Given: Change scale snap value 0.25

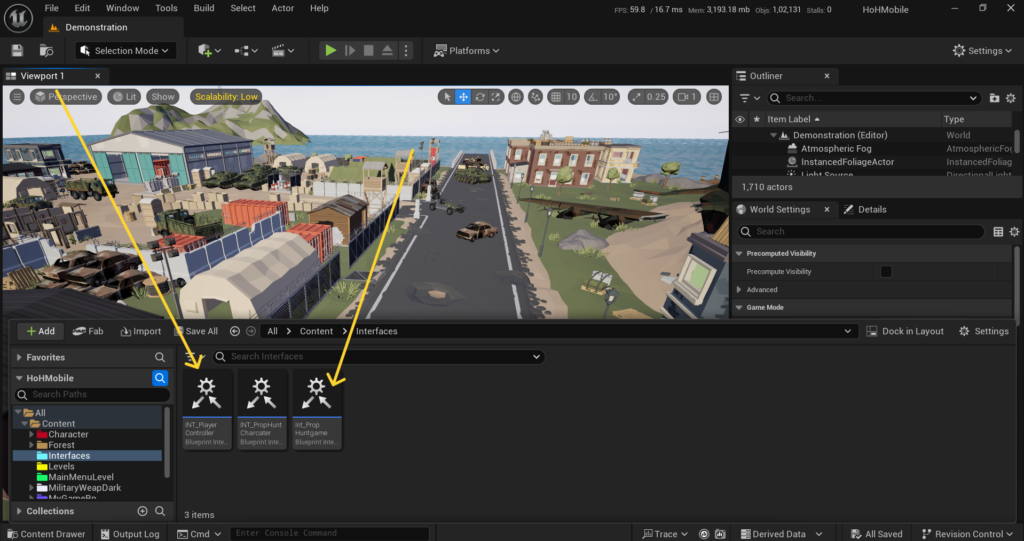Looking at the screenshot, I should [656, 97].
